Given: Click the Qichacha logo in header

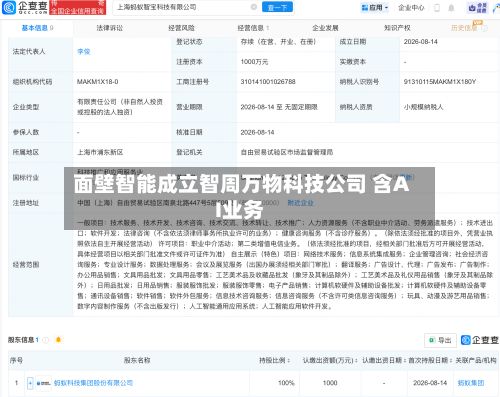Looking at the screenshot, I should click(25, 7).
